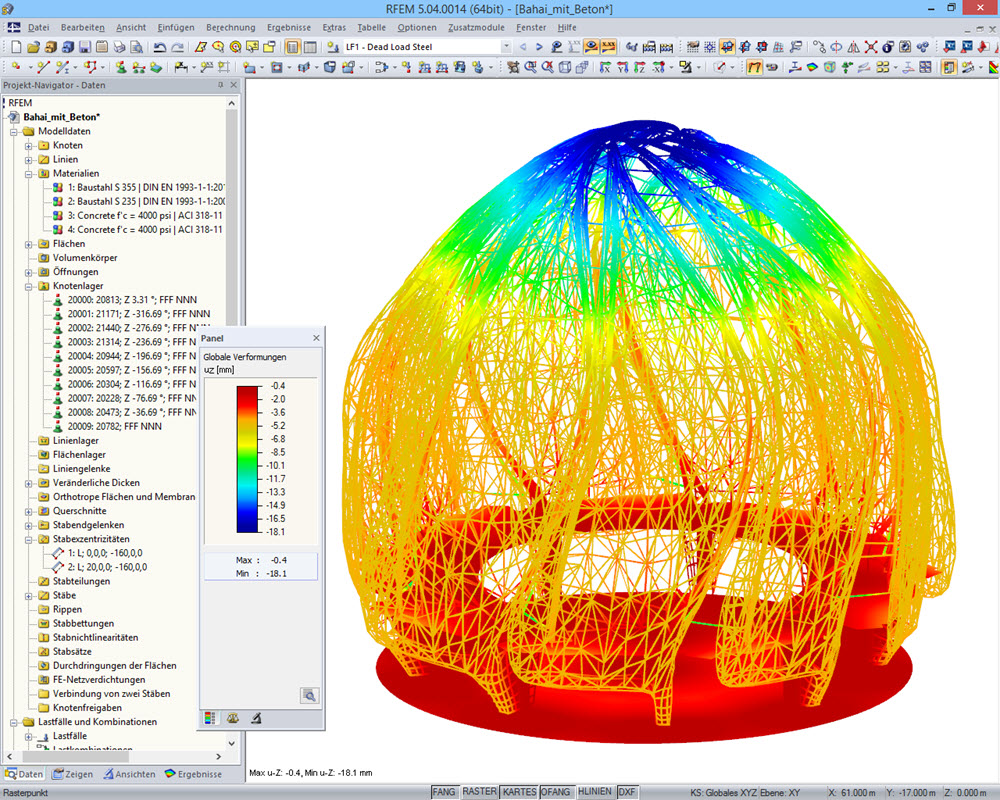Open the factors tab in Panel

point(233,718)
